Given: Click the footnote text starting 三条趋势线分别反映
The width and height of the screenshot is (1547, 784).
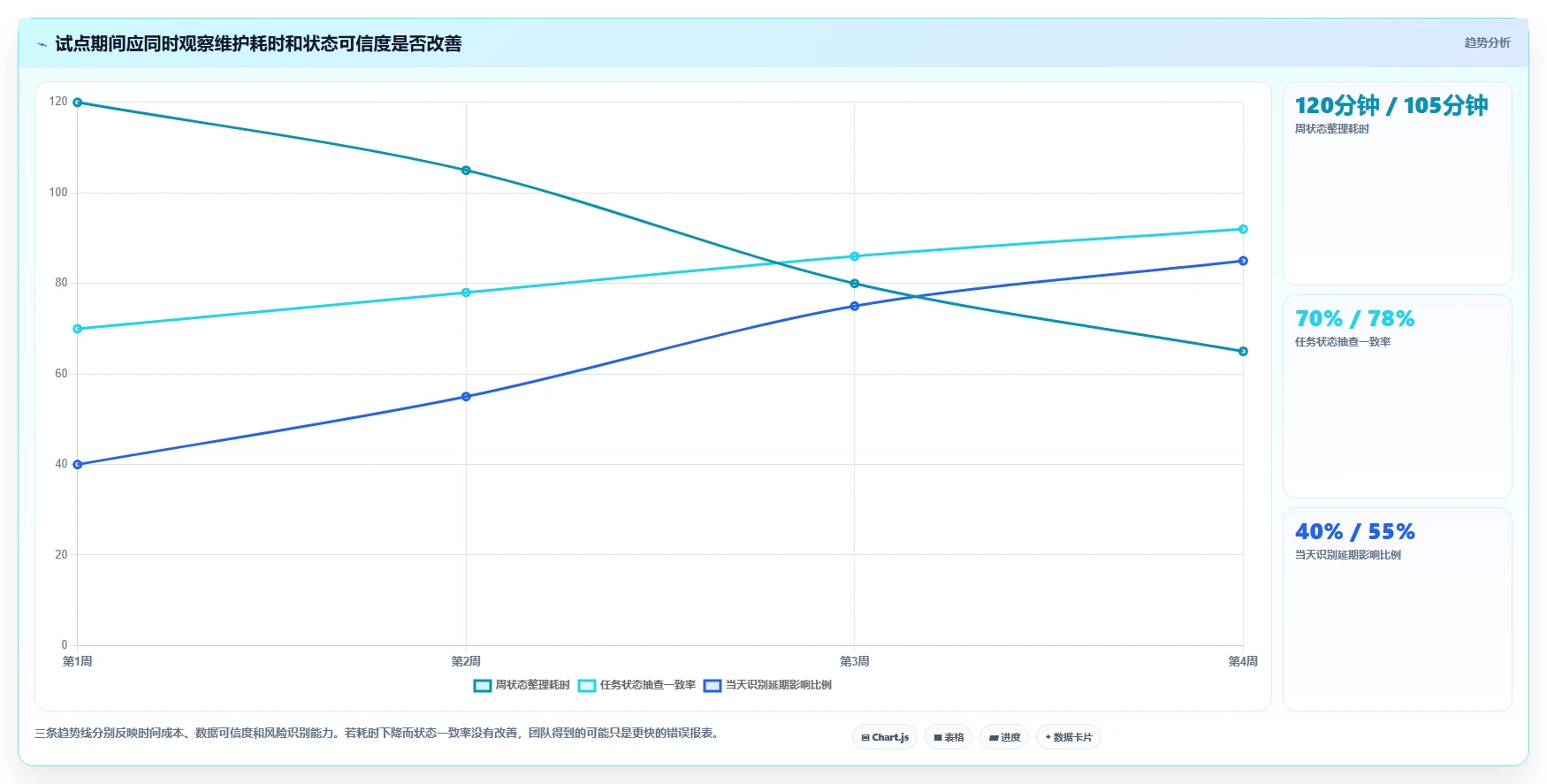Looking at the screenshot, I should tap(378, 733).
